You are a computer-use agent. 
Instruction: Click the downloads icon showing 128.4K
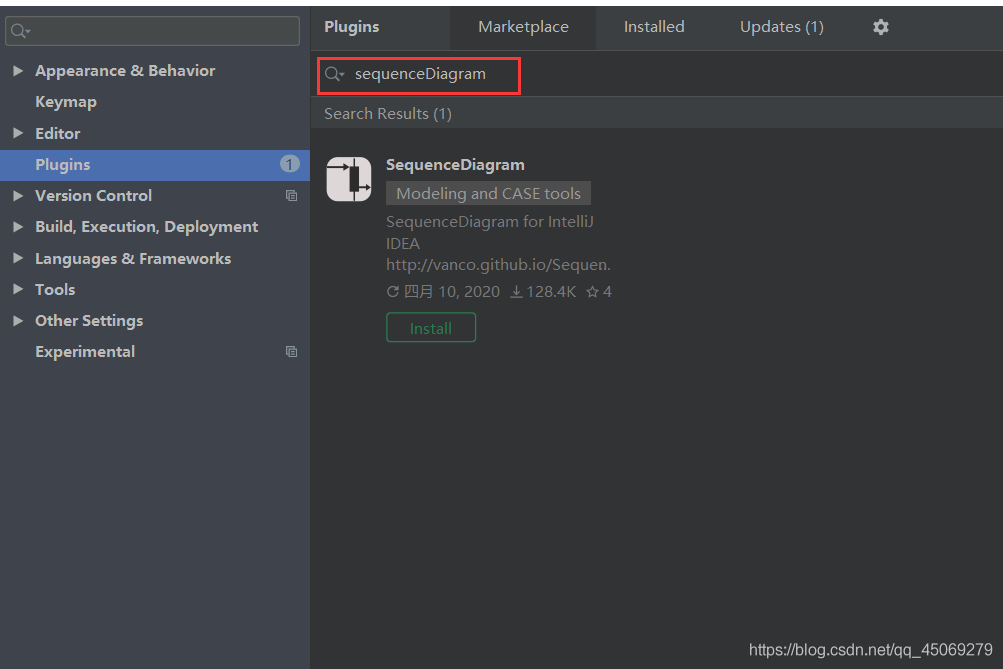516,292
